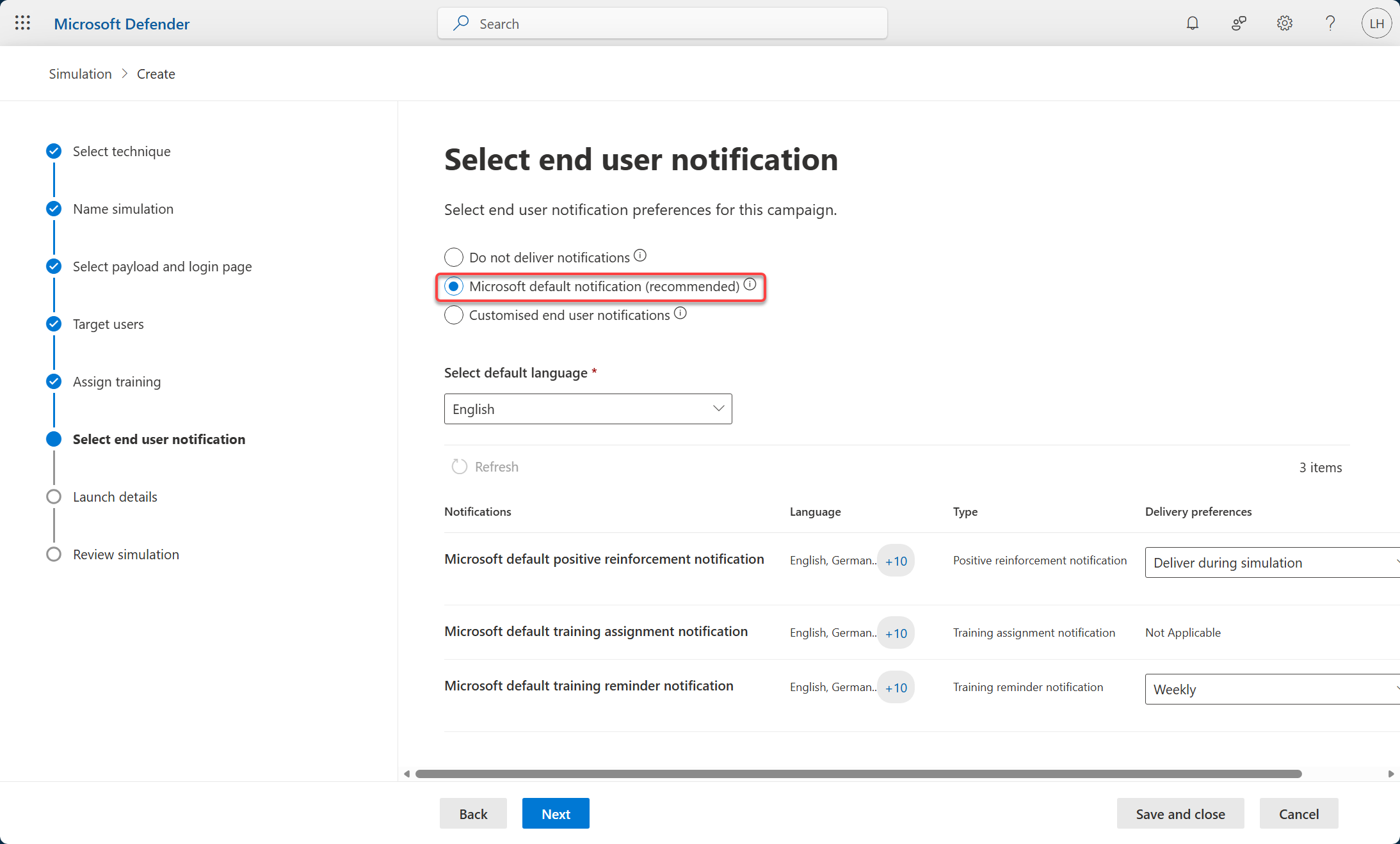Screen dimensions: 1400x844
Task: Open the app launcher waffle icon
Action: pyautogui.click(x=22, y=24)
